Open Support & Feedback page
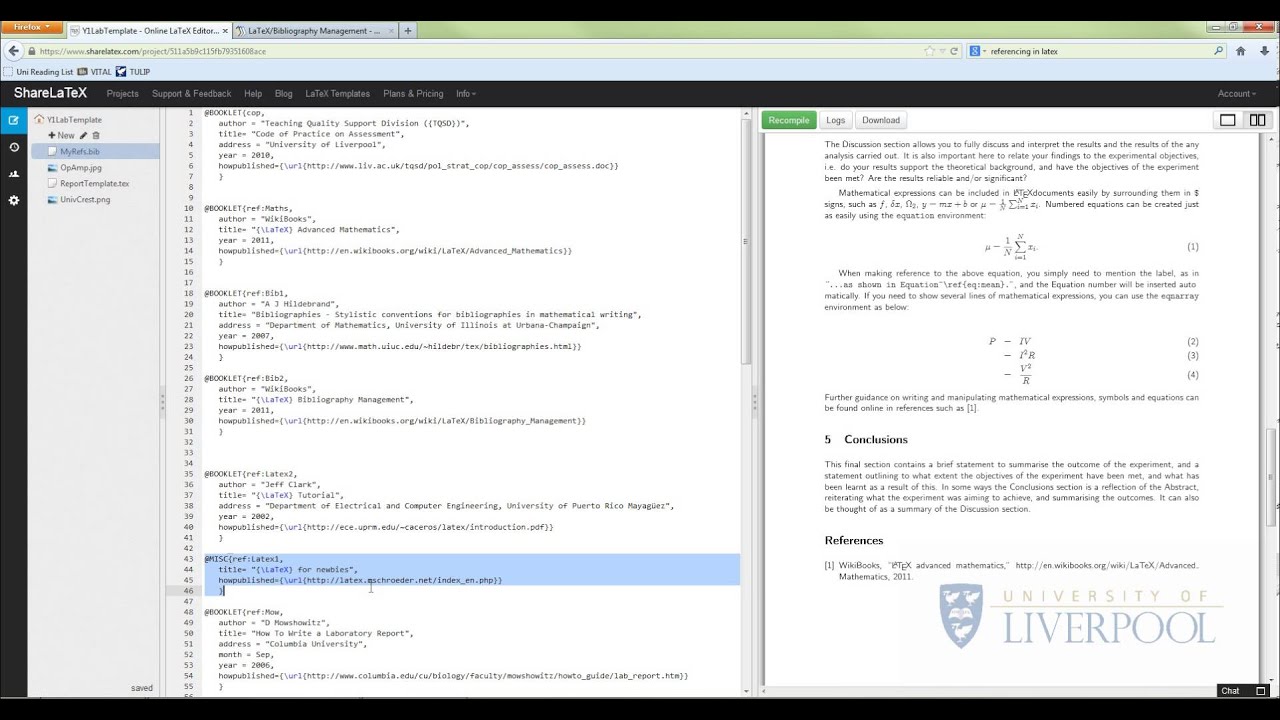This screenshot has height=720, width=1280. pos(191,94)
